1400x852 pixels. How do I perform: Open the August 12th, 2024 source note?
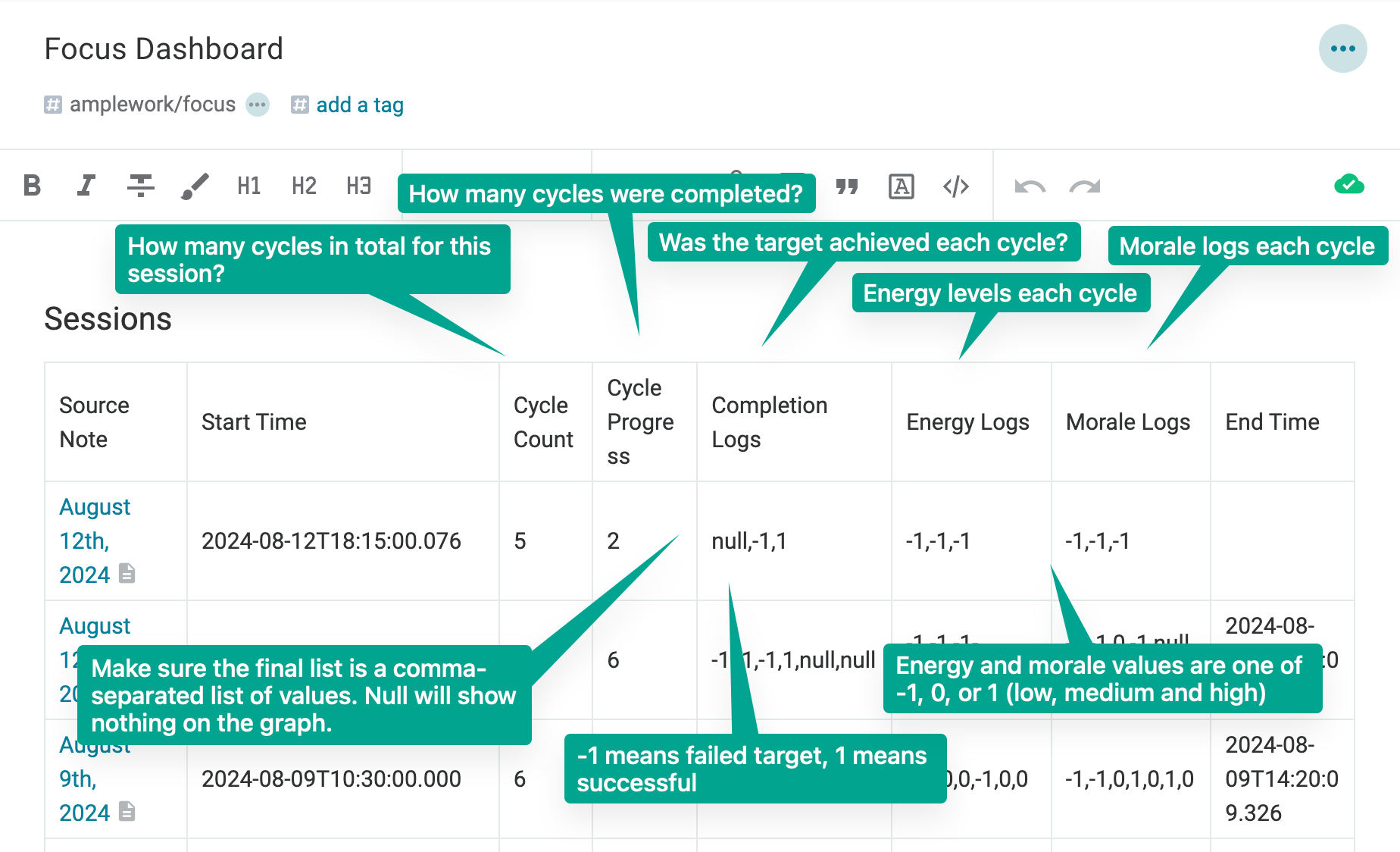pyautogui.click(x=95, y=540)
